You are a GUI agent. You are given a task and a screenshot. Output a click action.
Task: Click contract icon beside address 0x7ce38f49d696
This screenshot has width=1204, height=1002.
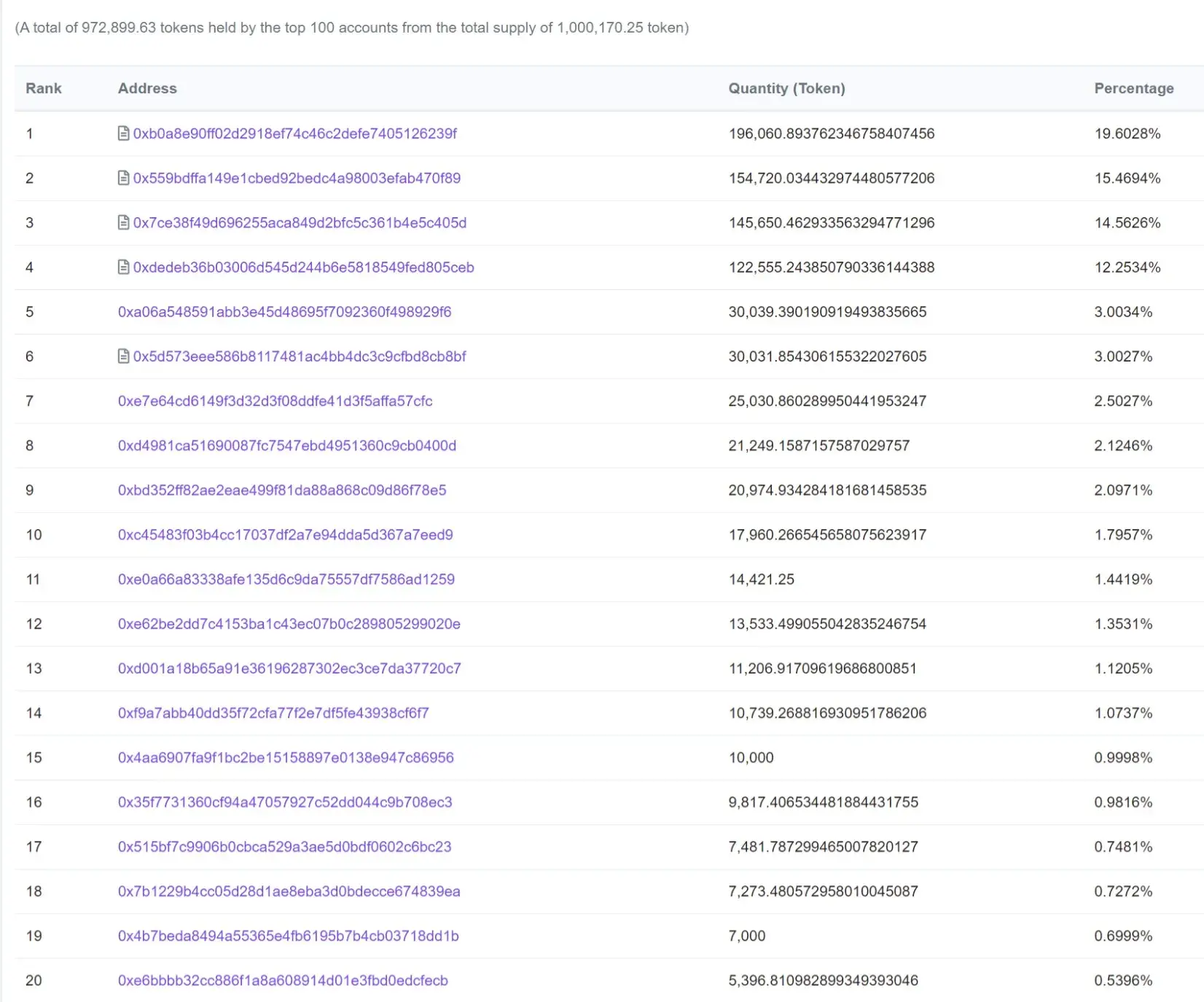(124, 222)
